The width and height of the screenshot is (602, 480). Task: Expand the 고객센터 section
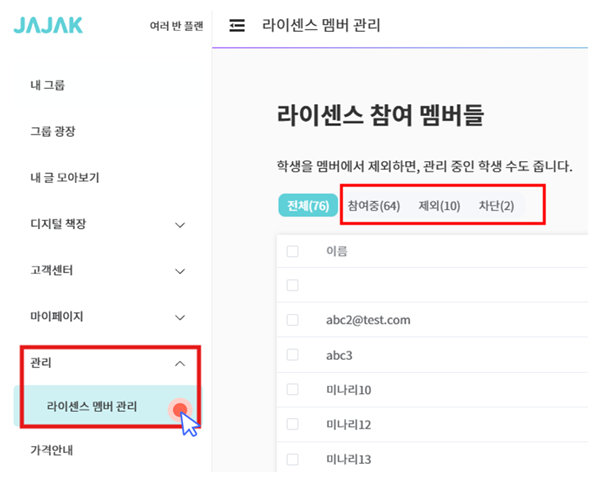[180, 270]
